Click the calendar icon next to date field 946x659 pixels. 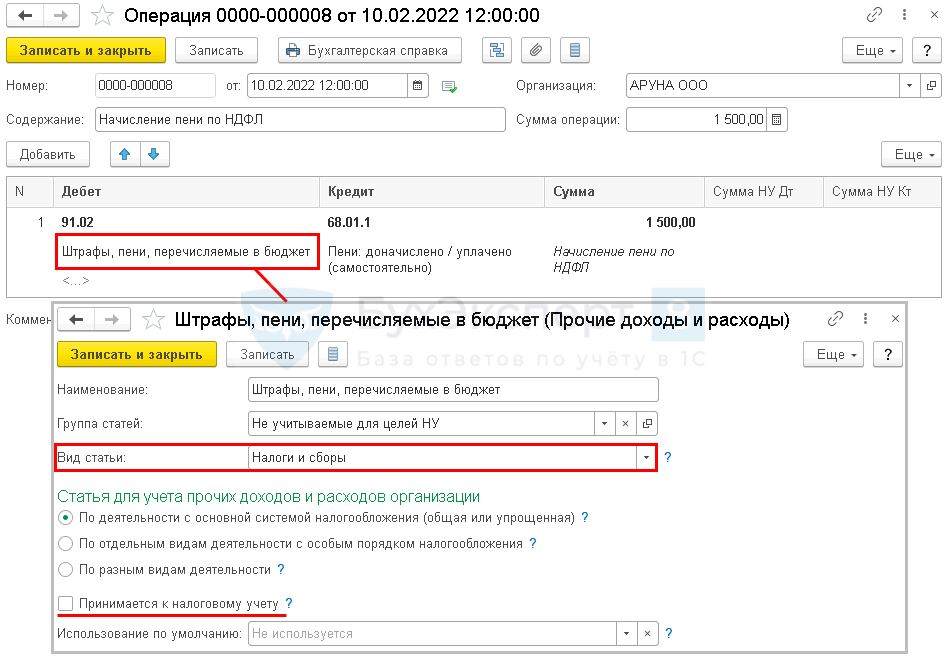(418, 86)
